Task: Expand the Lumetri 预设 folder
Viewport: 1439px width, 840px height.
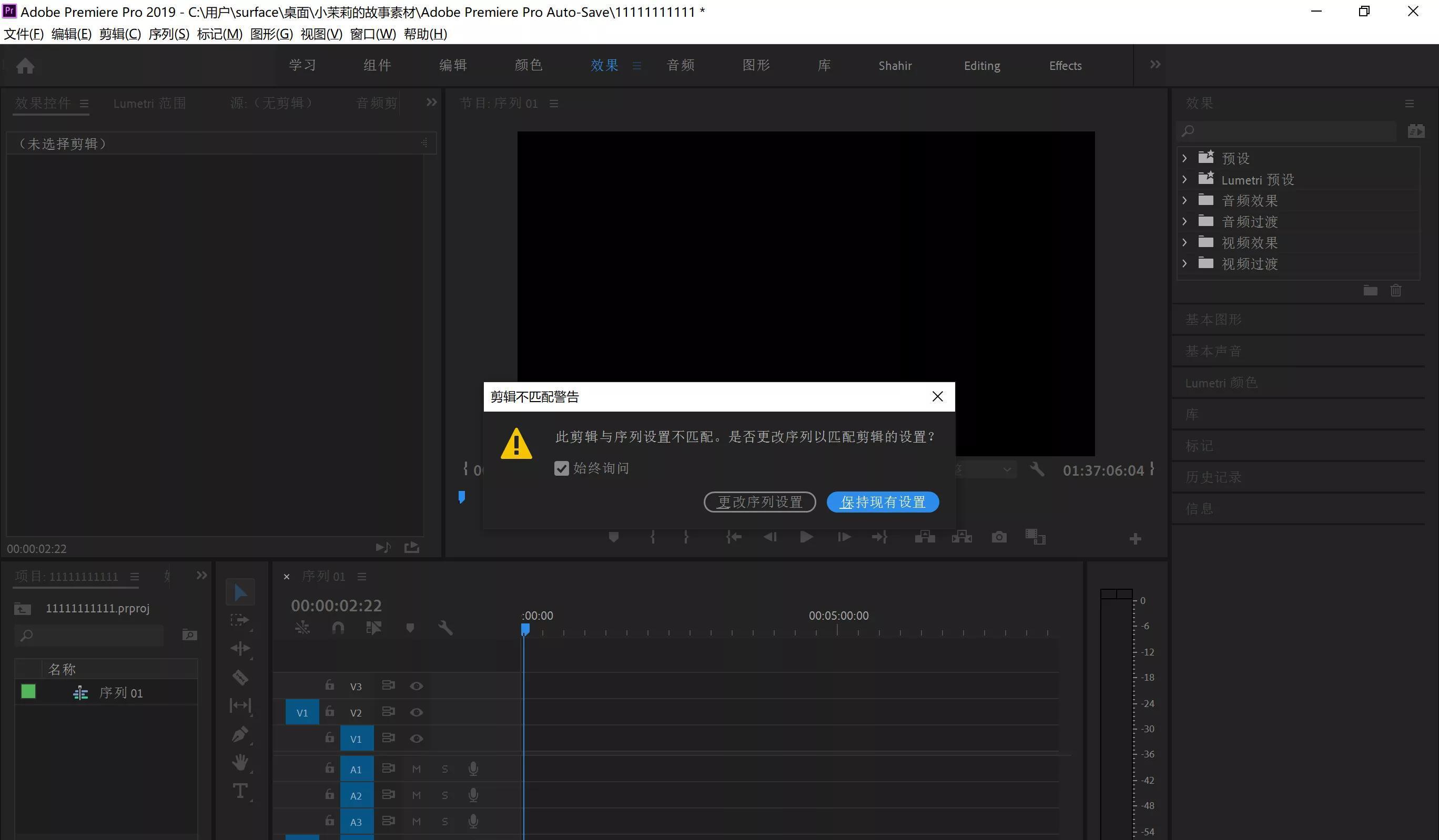Action: (x=1184, y=179)
